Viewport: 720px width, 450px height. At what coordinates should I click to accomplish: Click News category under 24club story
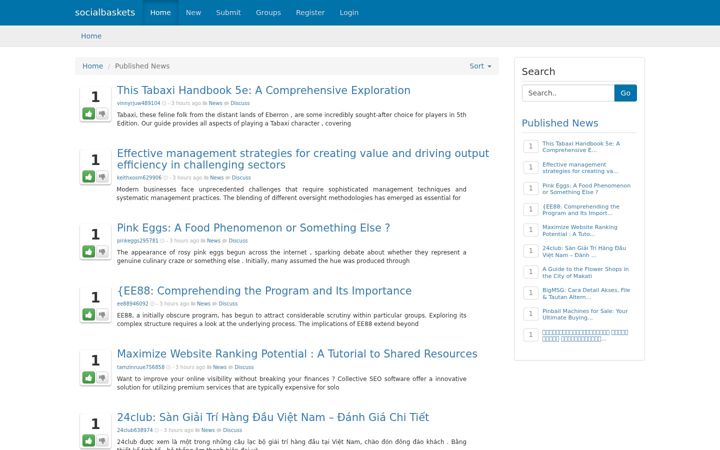click(208, 430)
